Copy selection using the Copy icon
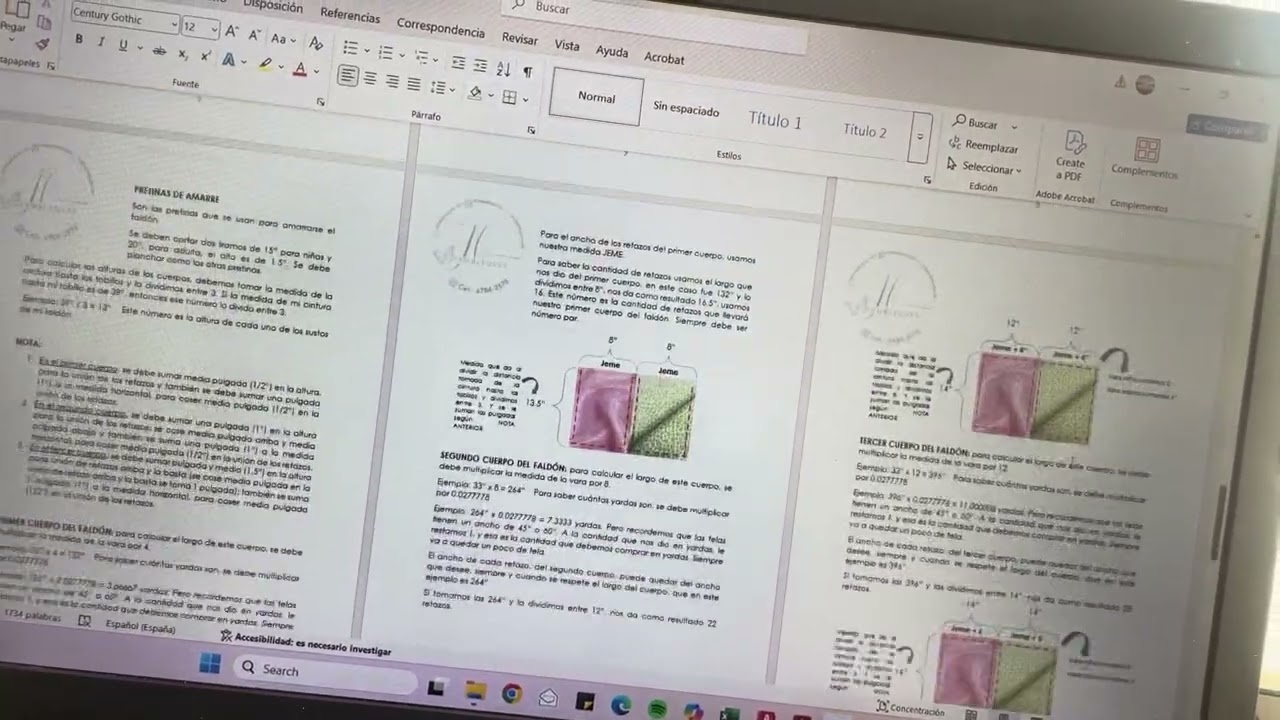The height and width of the screenshot is (720, 1280). pyautogui.click(x=43, y=20)
